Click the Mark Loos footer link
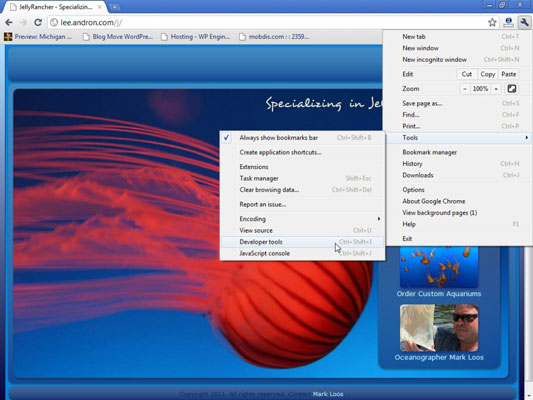 328,394
